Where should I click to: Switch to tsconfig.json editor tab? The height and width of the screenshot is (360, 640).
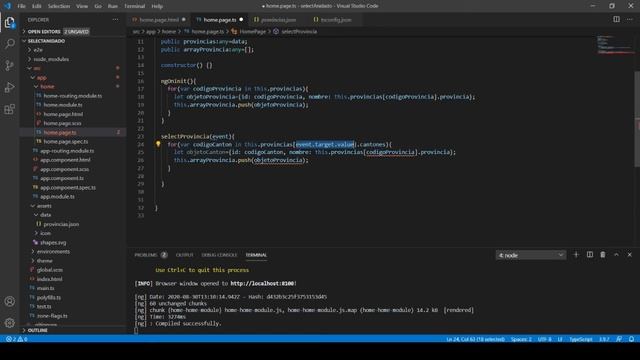[x=336, y=20]
